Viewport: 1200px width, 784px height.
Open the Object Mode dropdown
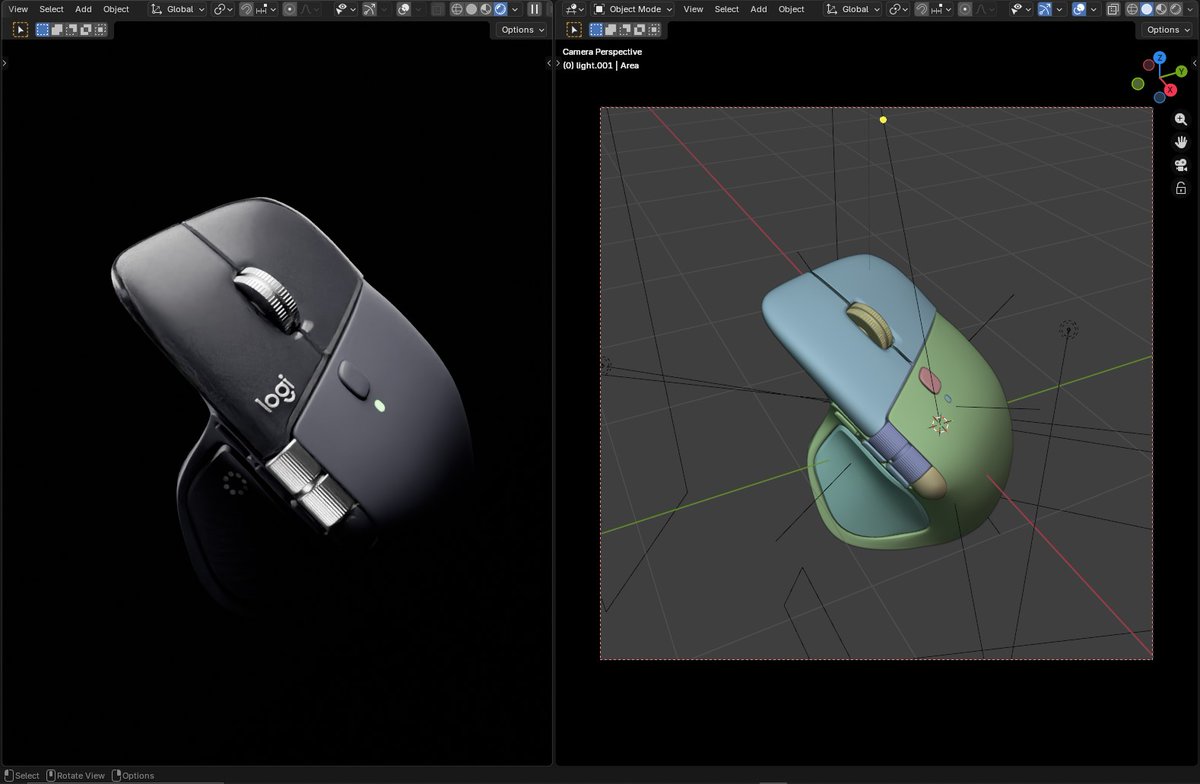tap(633, 9)
